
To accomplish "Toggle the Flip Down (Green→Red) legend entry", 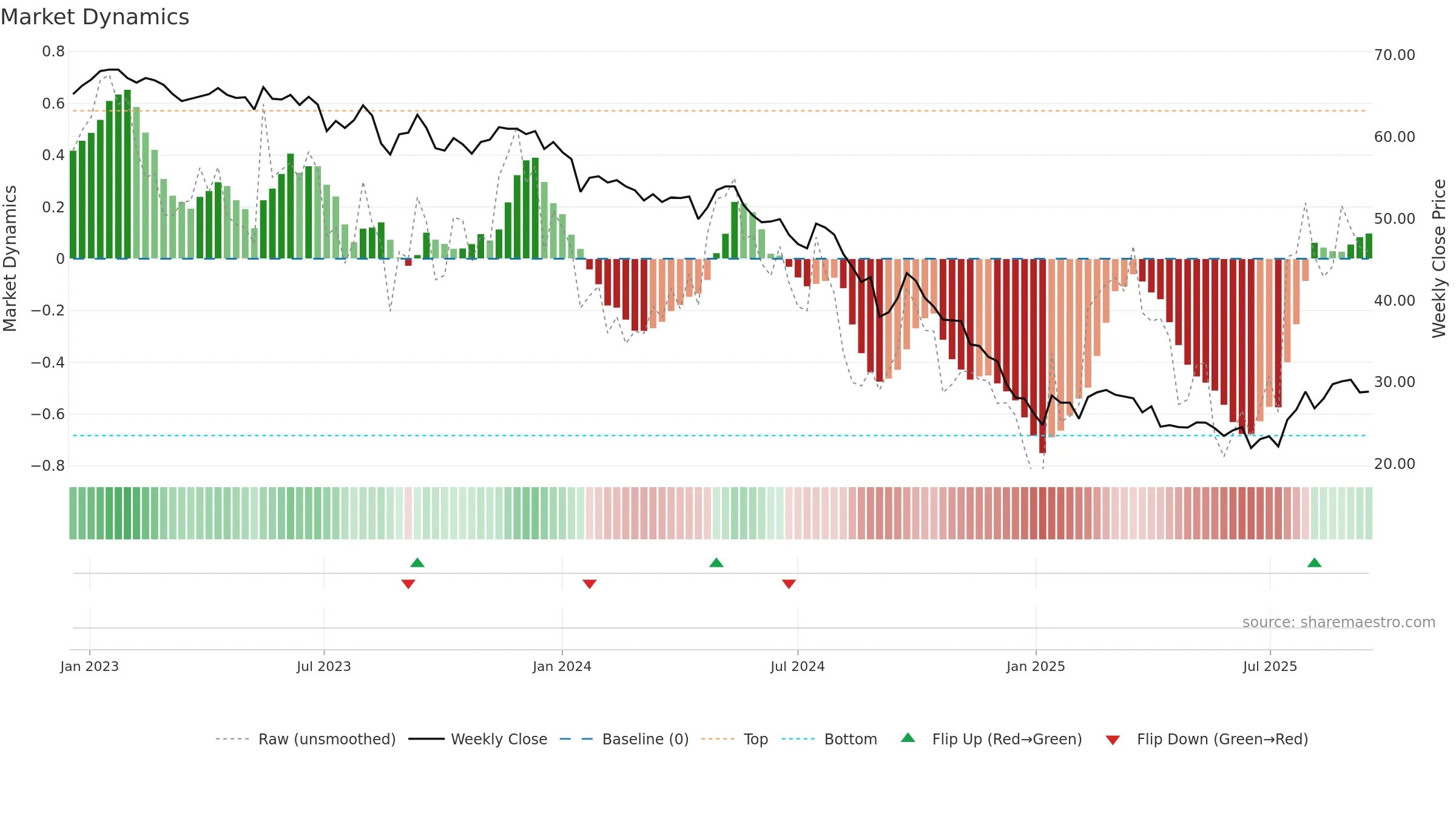I will 1207,739.
